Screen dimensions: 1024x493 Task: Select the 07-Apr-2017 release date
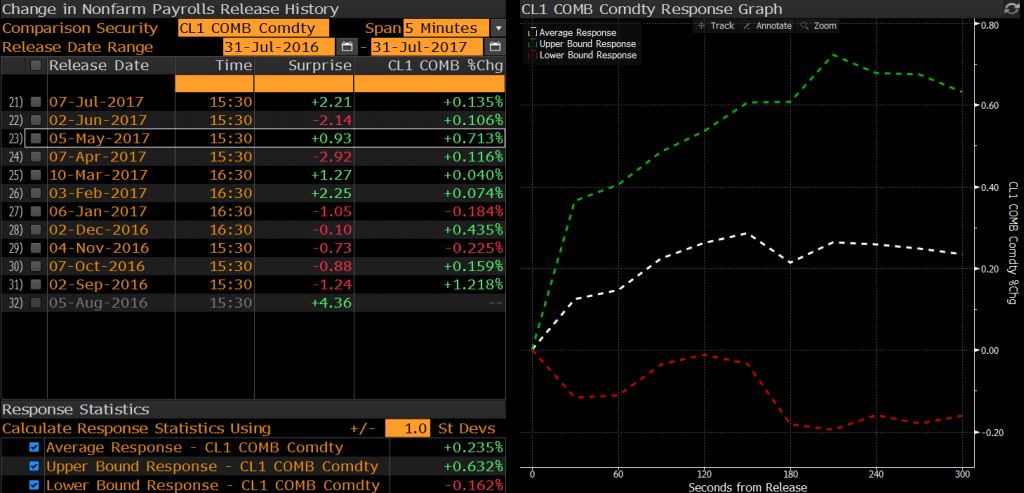97,157
